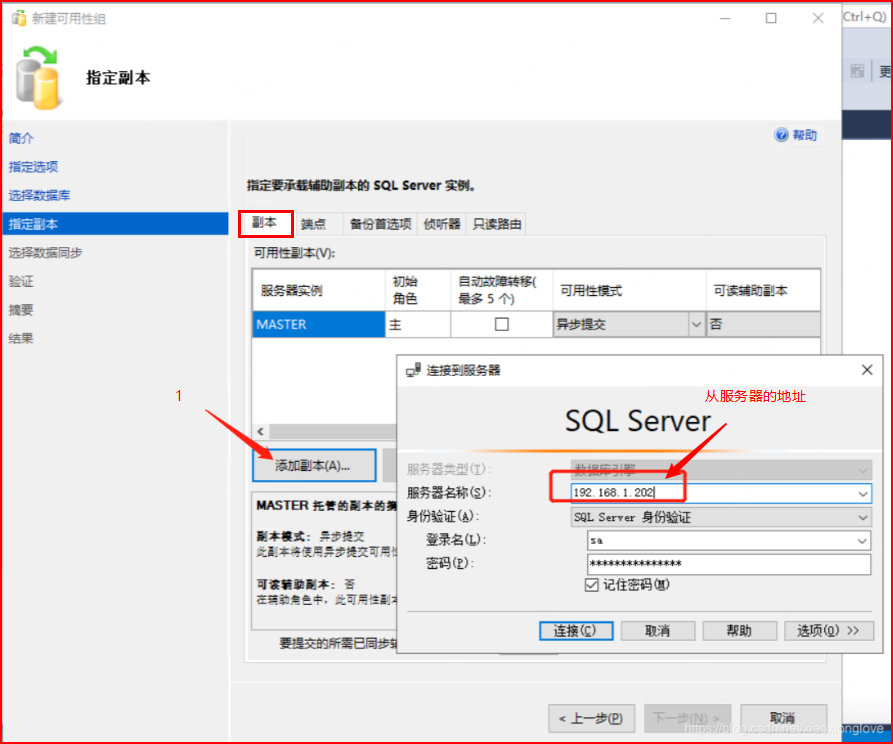
Task: Switch to the 端点 tab
Action: click(x=314, y=224)
